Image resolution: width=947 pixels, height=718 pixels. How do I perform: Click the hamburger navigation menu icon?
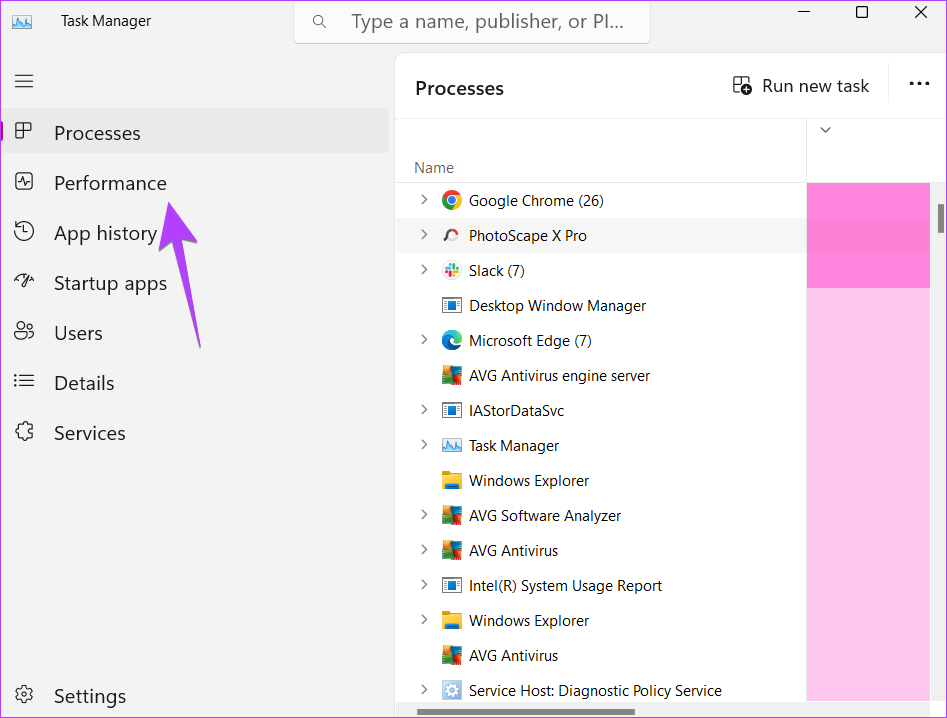click(24, 81)
